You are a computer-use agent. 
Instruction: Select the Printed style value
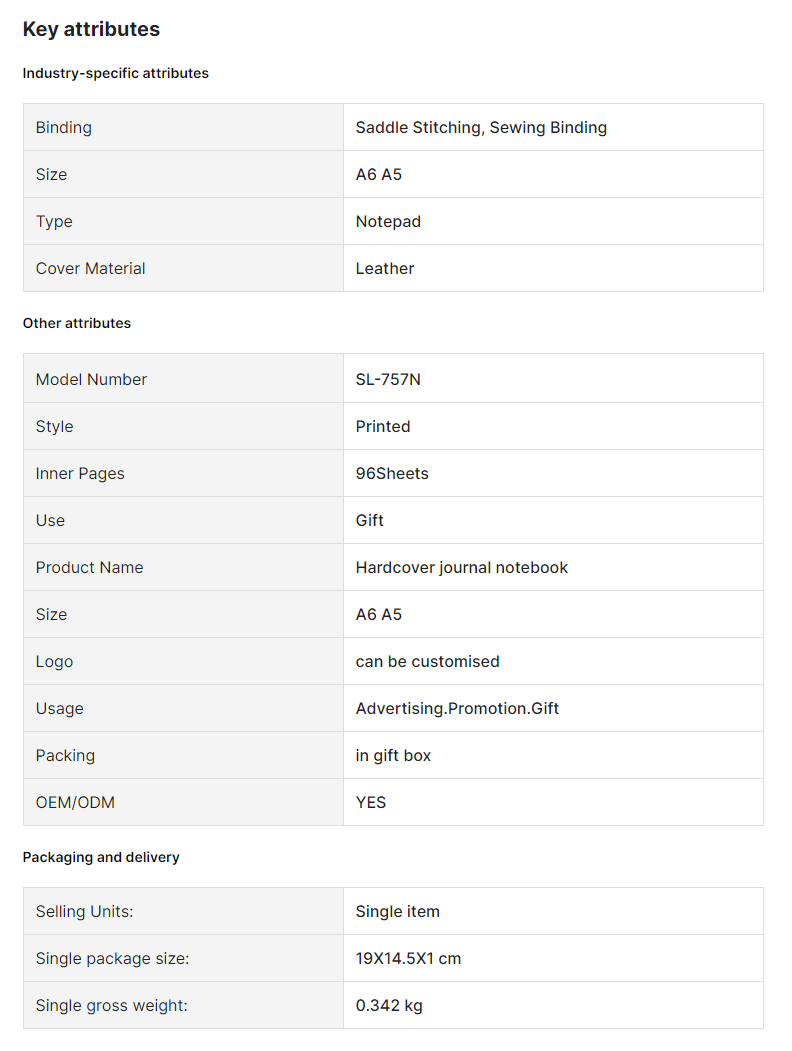click(383, 426)
